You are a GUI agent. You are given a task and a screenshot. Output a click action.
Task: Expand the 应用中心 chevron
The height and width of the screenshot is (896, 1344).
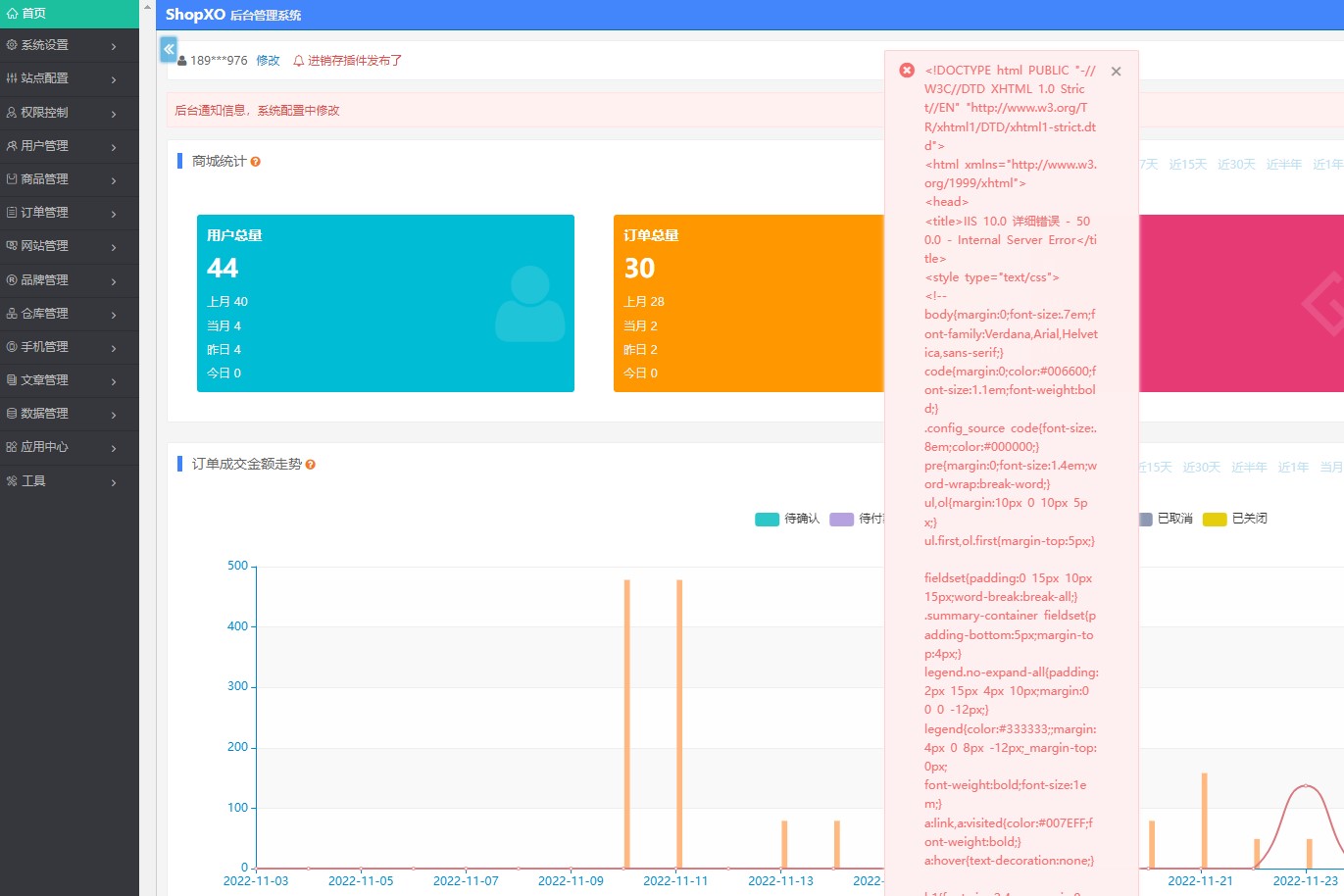click(x=114, y=448)
